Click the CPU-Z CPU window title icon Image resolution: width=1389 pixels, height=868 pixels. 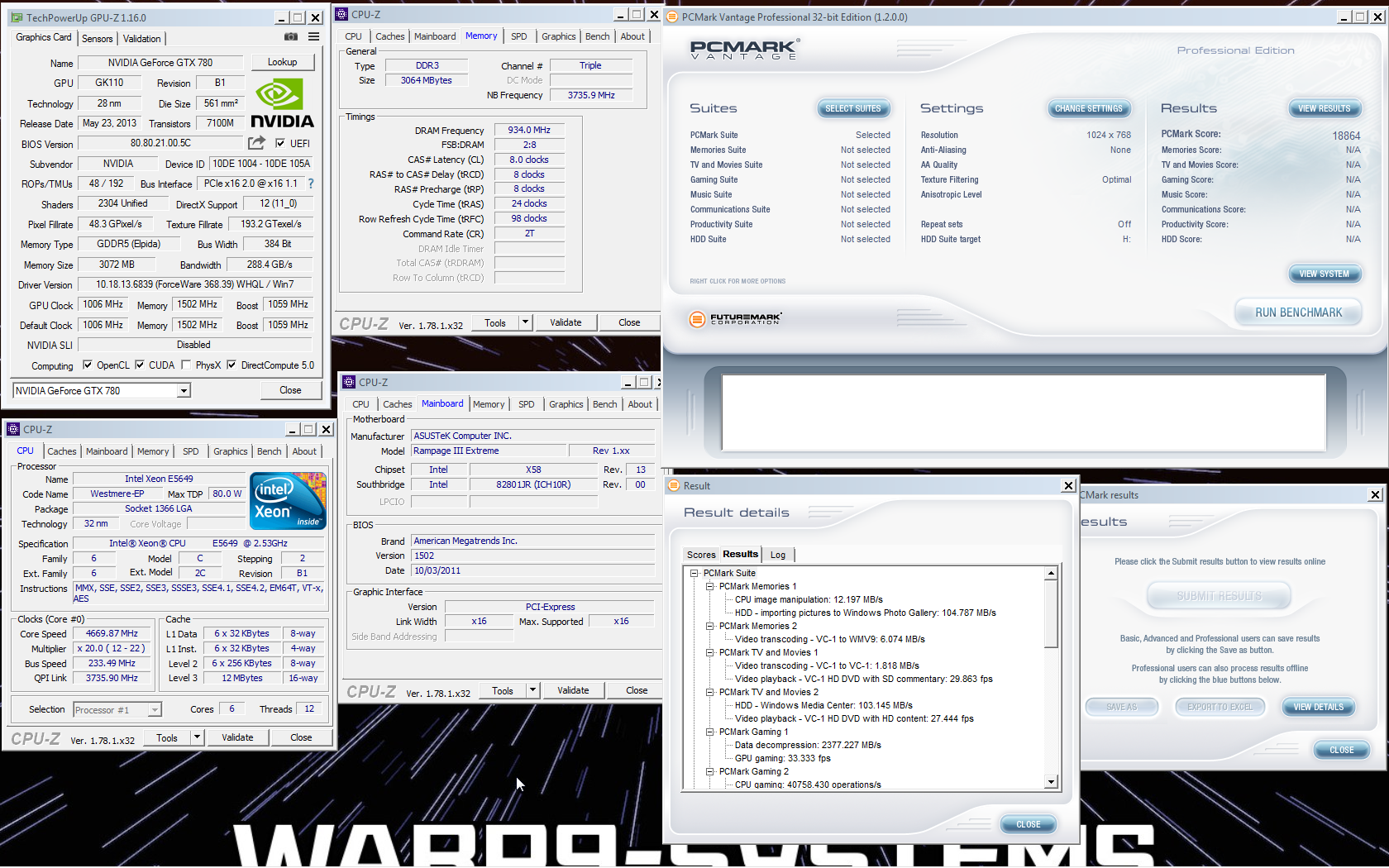[13, 429]
